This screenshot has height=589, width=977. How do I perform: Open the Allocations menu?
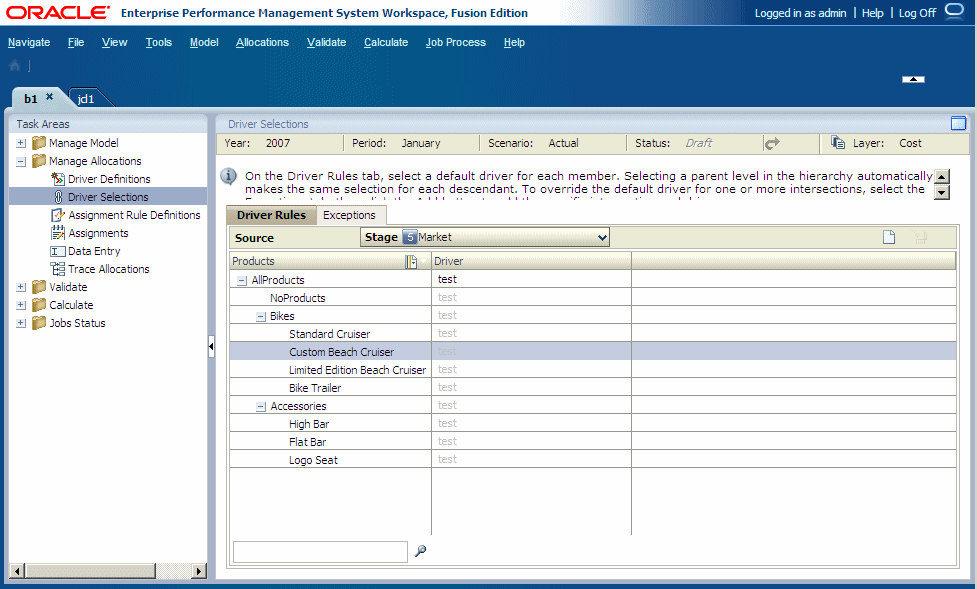pyautogui.click(x=262, y=42)
